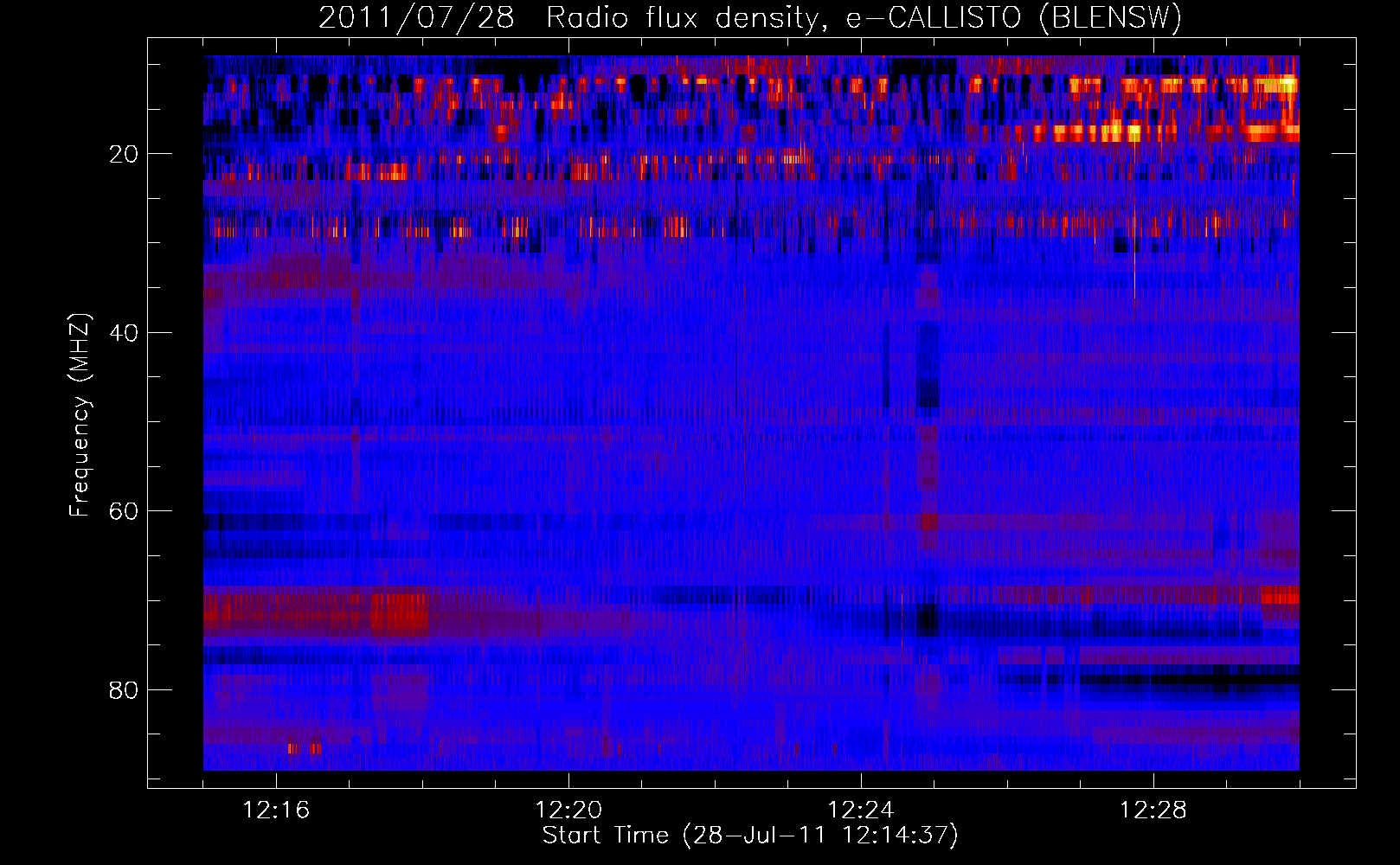Screen dimensions: 1400x865
Task: Select the 12:20 time axis label
Action: pyautogui.click(x=568, y=811)
